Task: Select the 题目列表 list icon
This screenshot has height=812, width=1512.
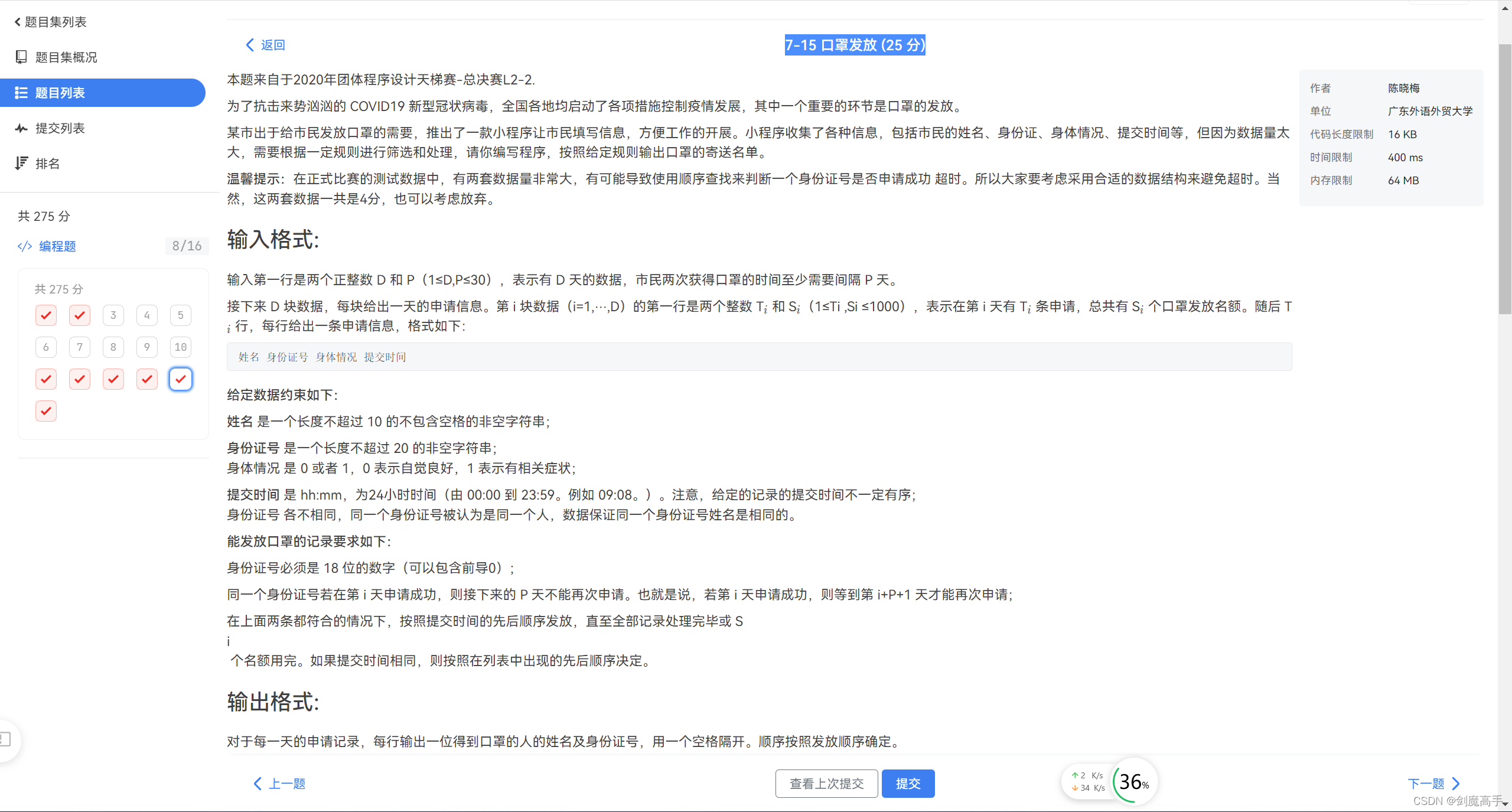Action: coord(21,93)
